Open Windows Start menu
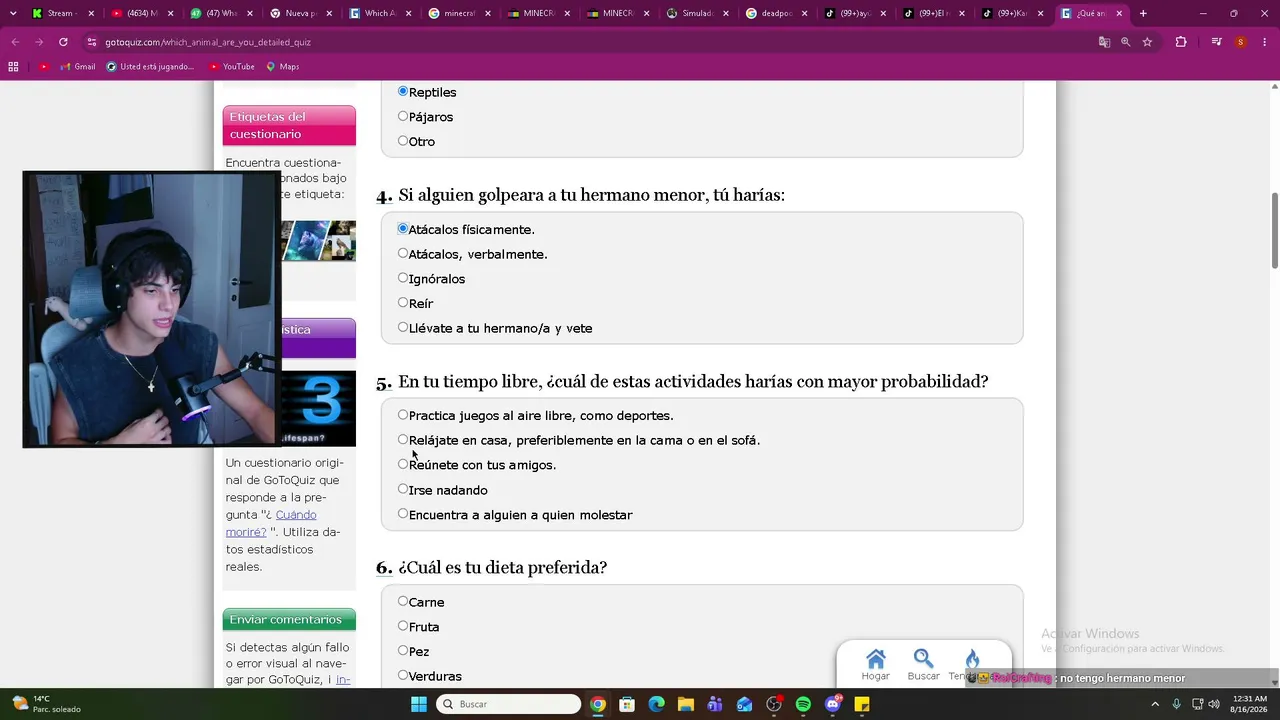Viewport: 1280px width, 720px height. pos(419,704)
